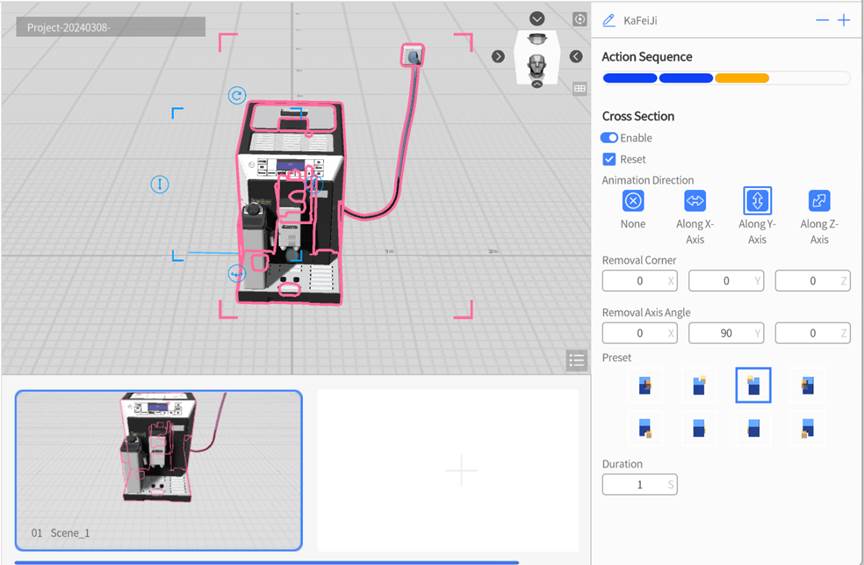Viewport: 864px width, 565px height.
Task: Expand the down chevron above view cube
Action: [537, 19]
